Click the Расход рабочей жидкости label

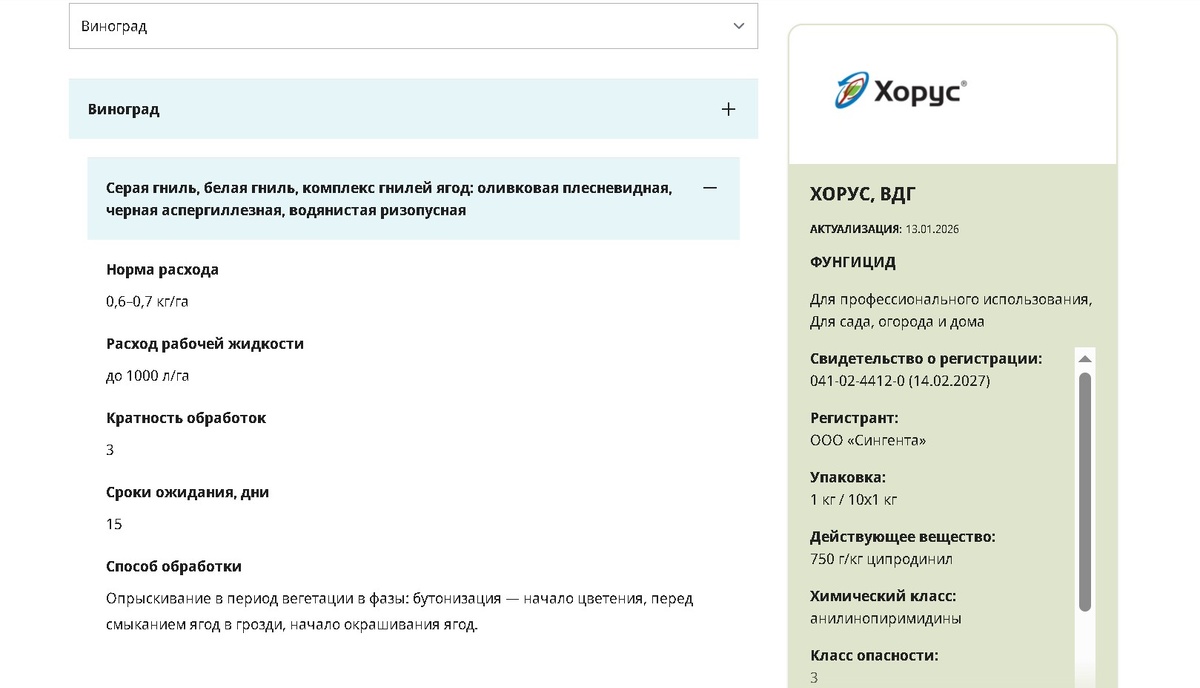pos(205,344)
